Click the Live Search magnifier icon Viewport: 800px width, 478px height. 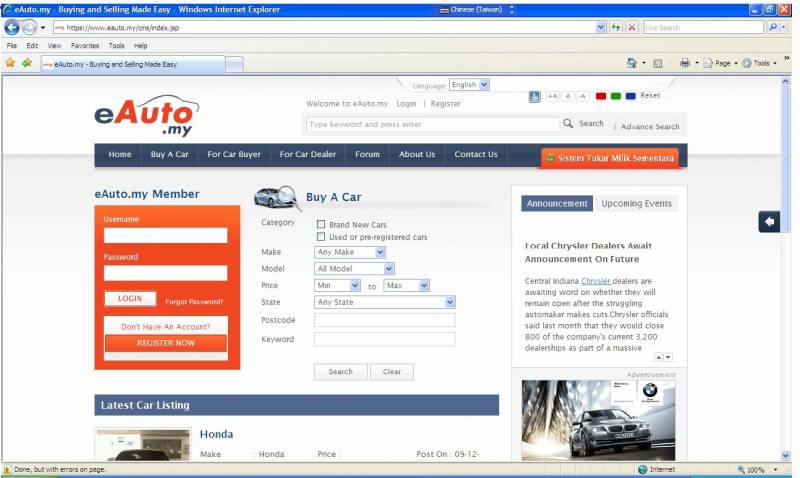pos(773,28)
